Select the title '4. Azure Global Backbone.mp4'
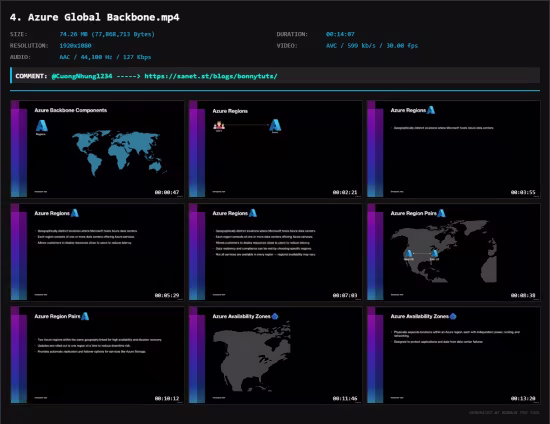 (x=94, y=17)
